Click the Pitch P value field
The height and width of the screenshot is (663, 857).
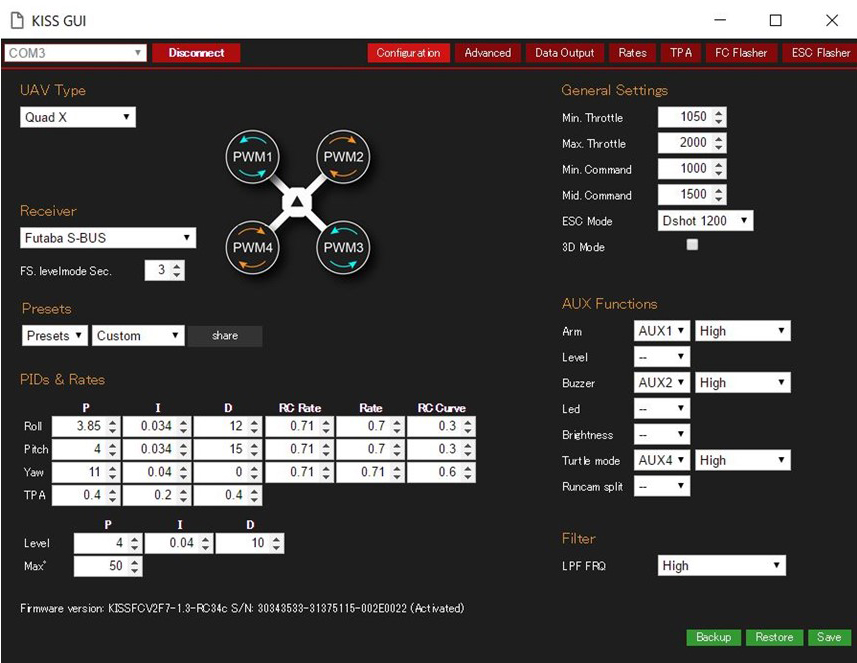pos(85,449)
